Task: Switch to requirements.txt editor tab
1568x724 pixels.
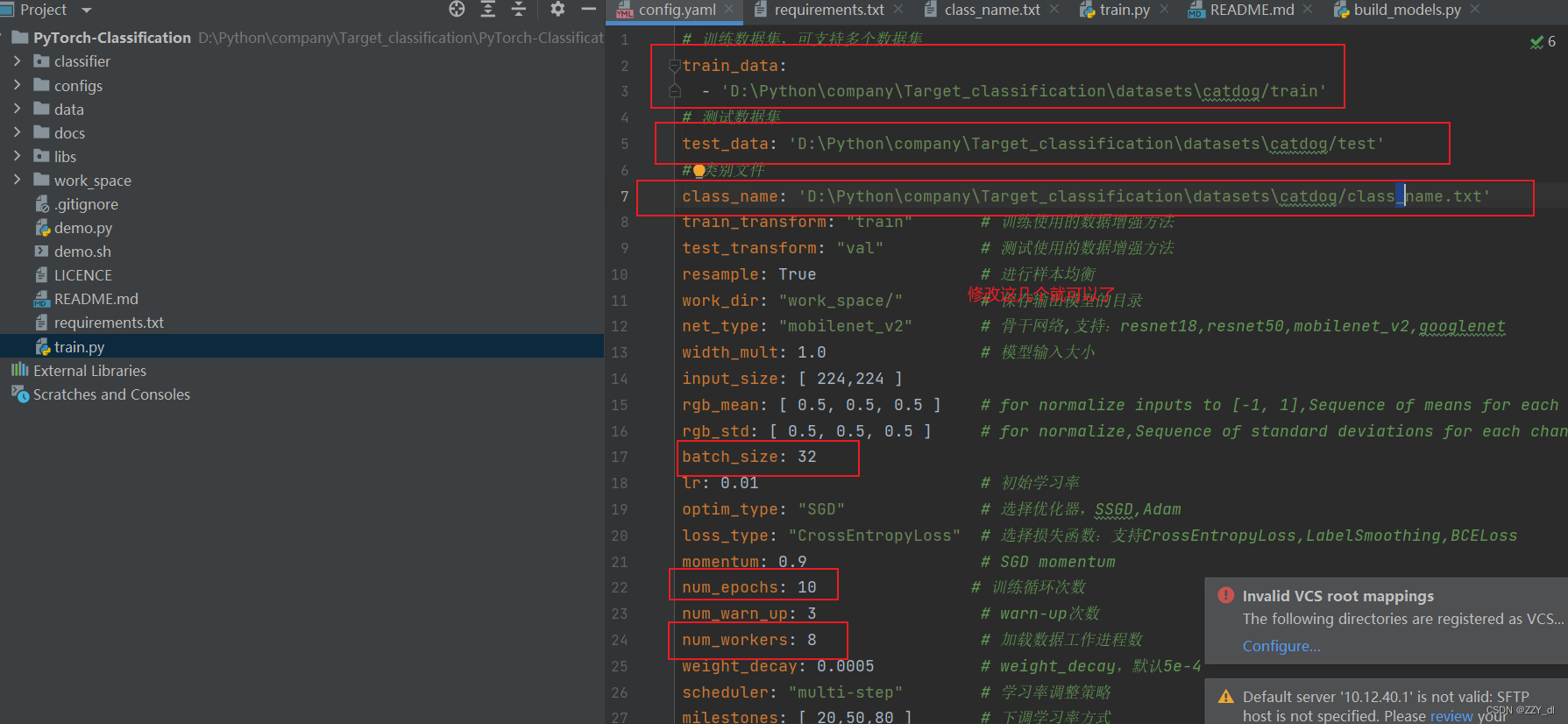Action: 829,10
